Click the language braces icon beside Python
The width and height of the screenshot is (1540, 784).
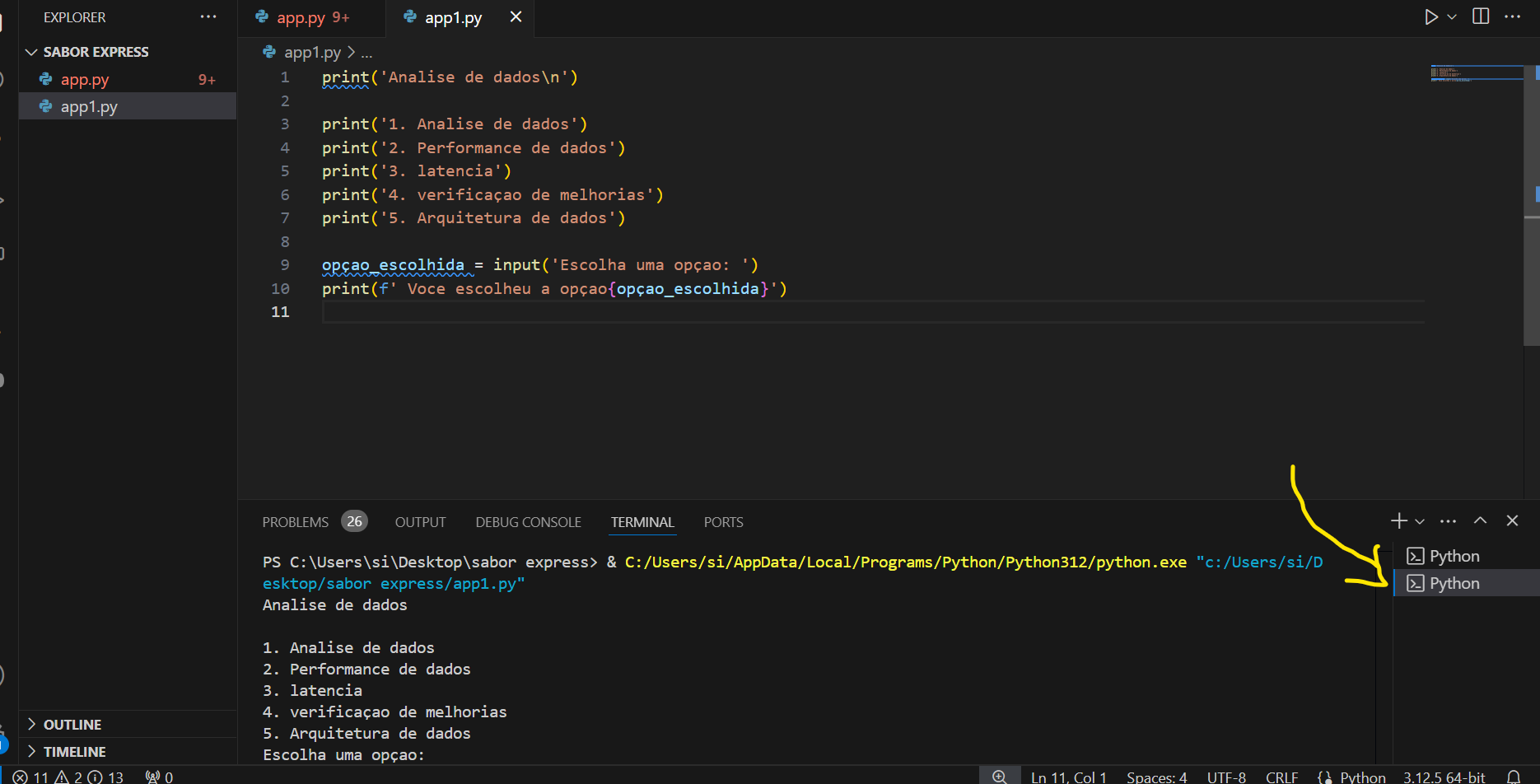coord(1324,777)
